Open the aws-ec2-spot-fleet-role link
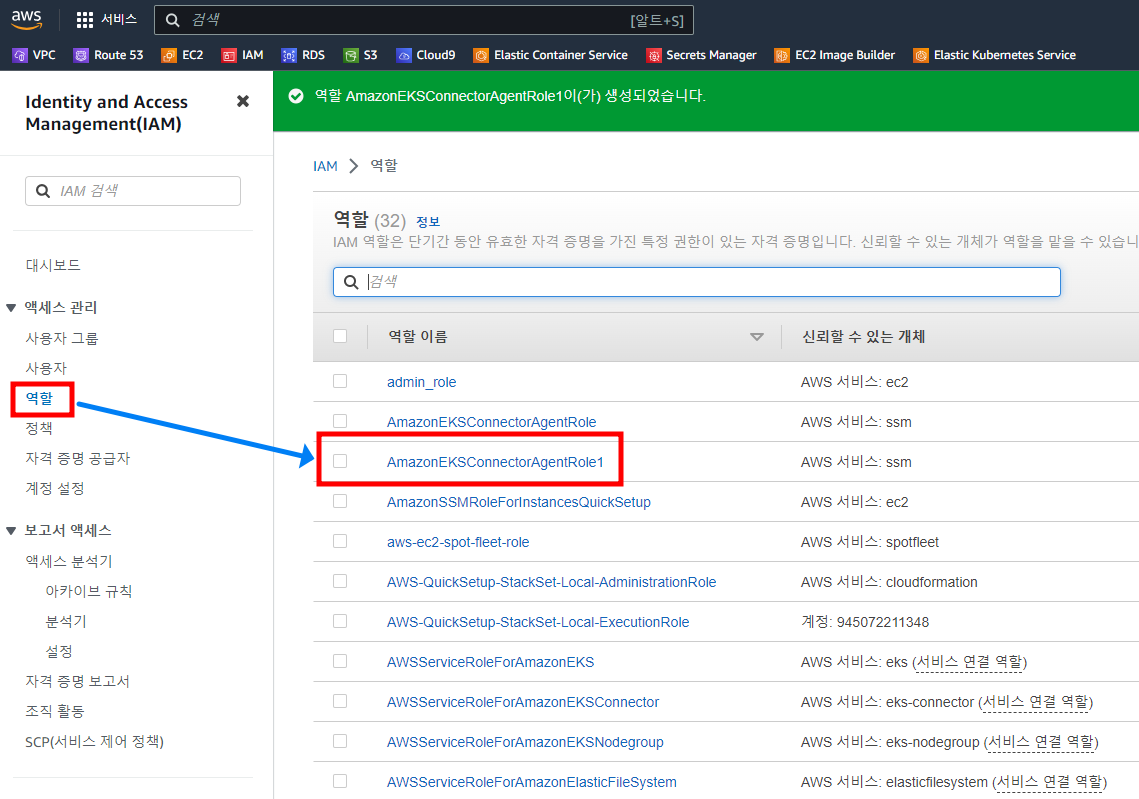Viewport: 1139px width, 799px height. coord(458,542)
